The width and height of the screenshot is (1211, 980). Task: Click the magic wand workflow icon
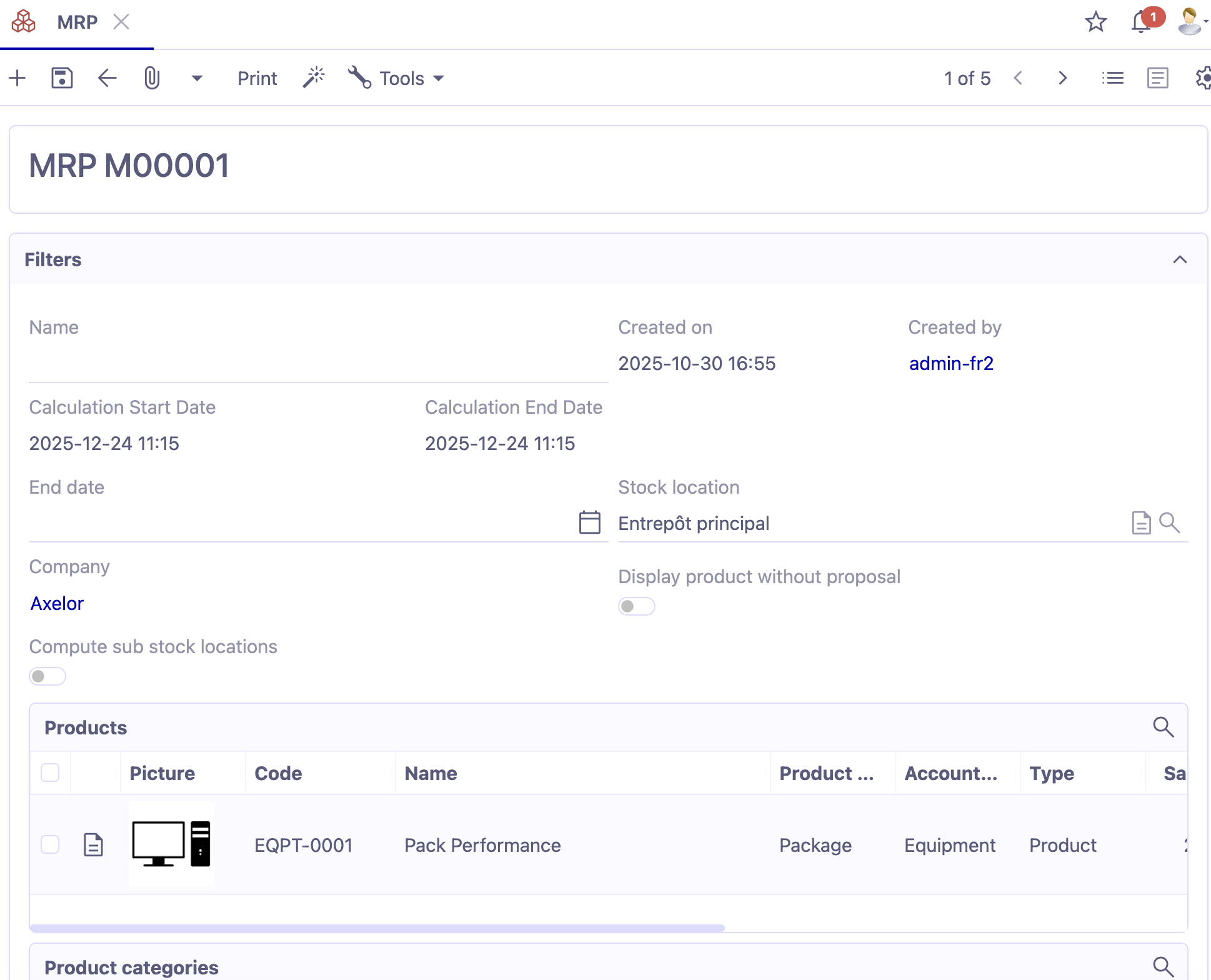point(314,76)
